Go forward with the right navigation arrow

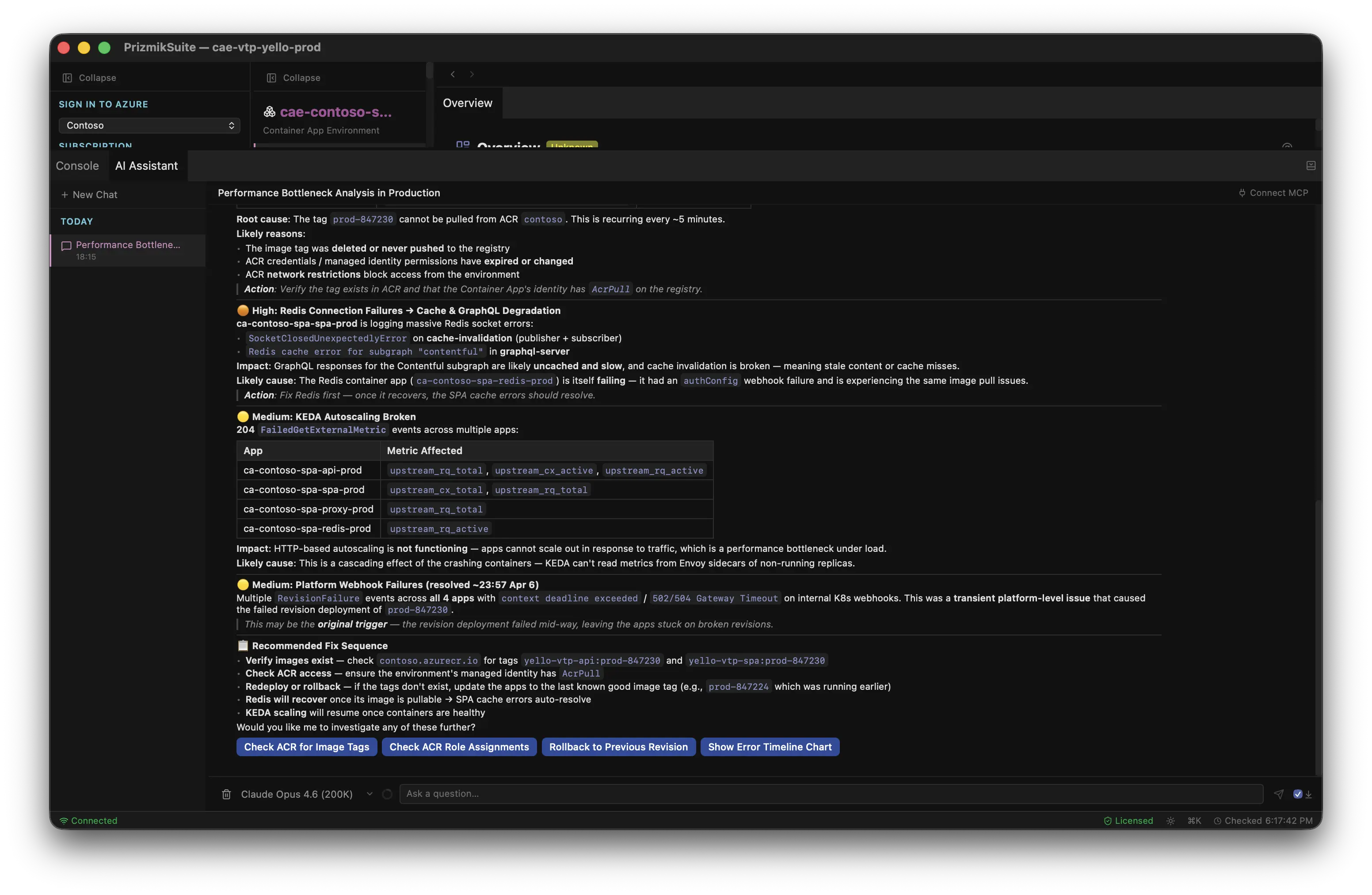pyautogui.click(x=472, y=74)
